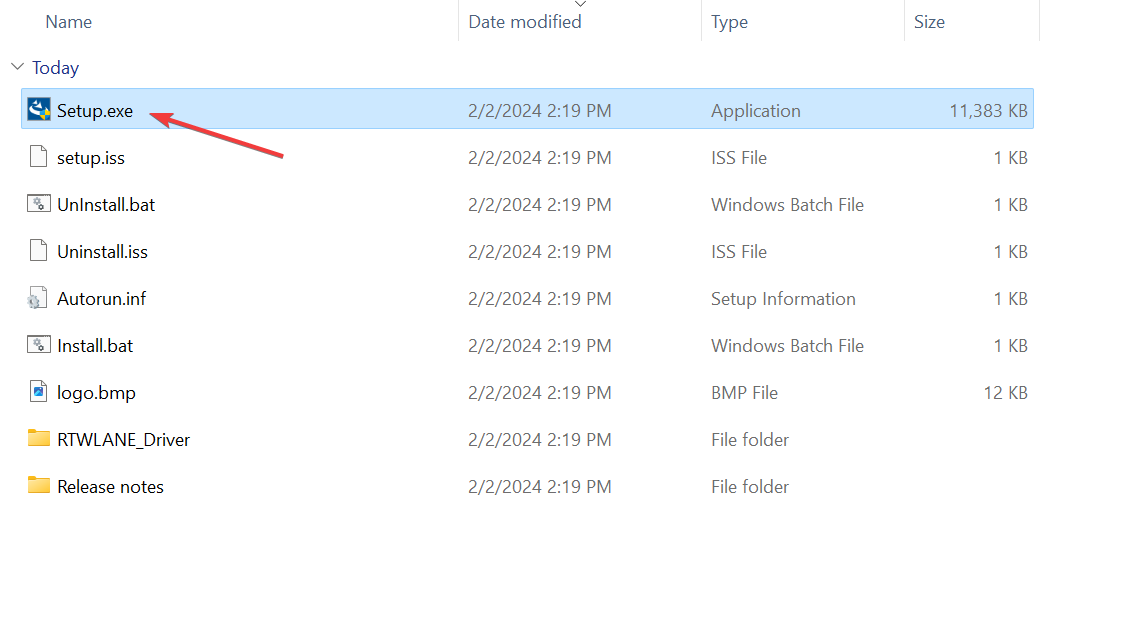
Task: Click the setup.iss file icon
Action: coord(37,157)
